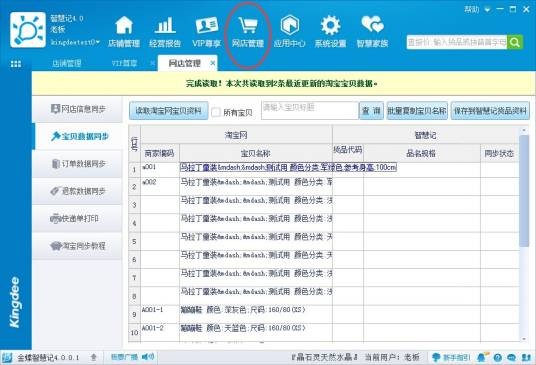Screen dimensions: 536x365
Task: Open 应用中心 hexagon icon
Action: point(290,26)
